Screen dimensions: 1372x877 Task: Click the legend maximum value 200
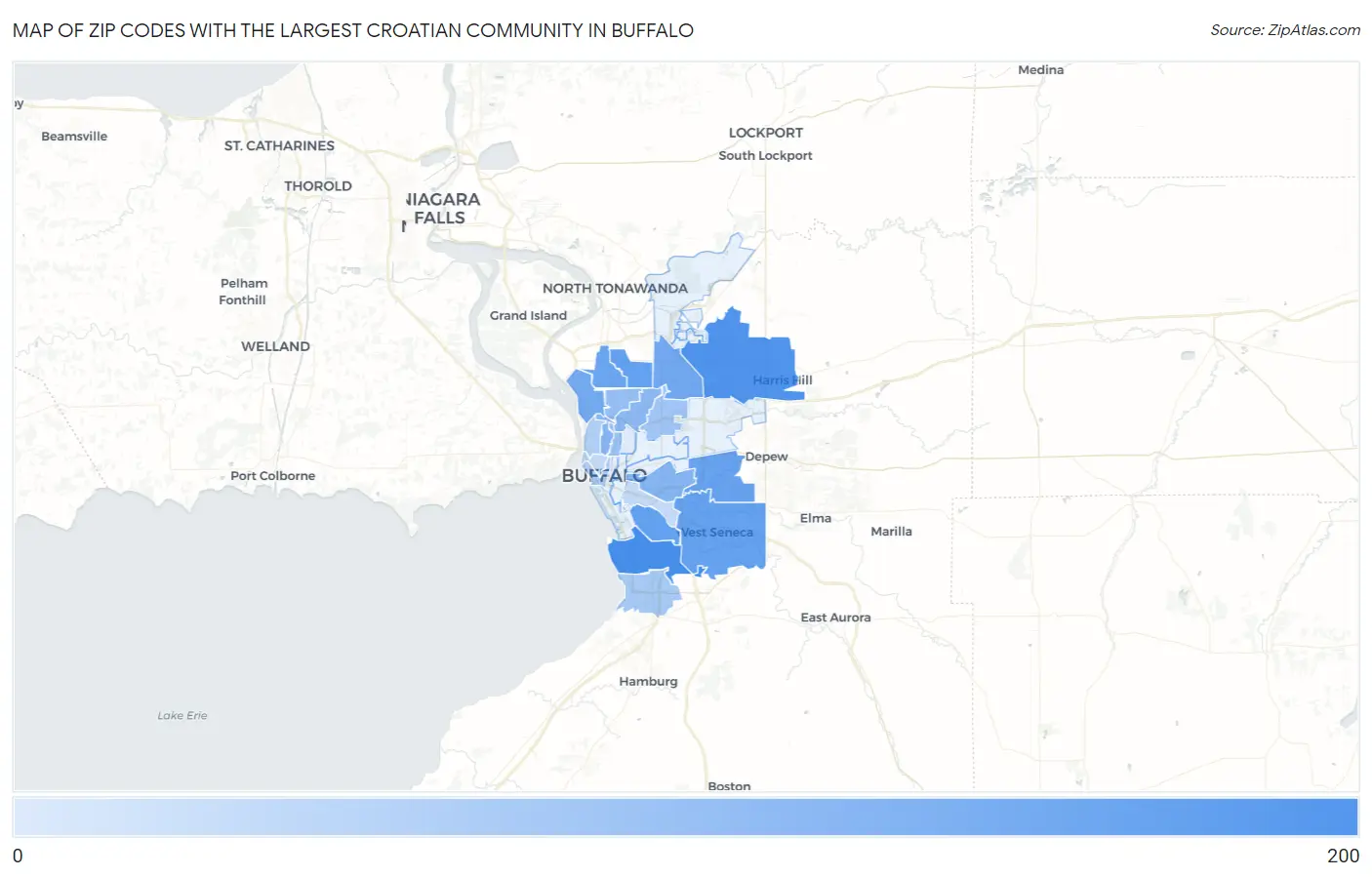click(x=1343, y=856)
